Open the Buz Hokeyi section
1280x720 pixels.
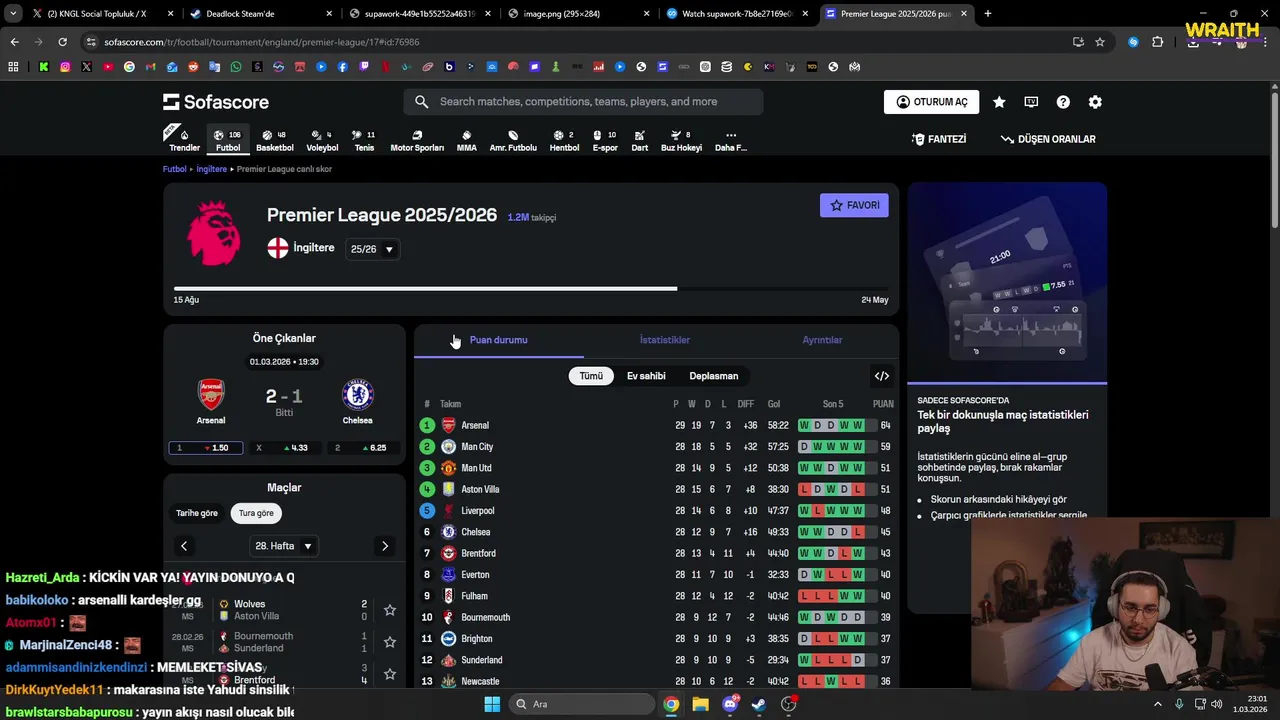(681, 140)
